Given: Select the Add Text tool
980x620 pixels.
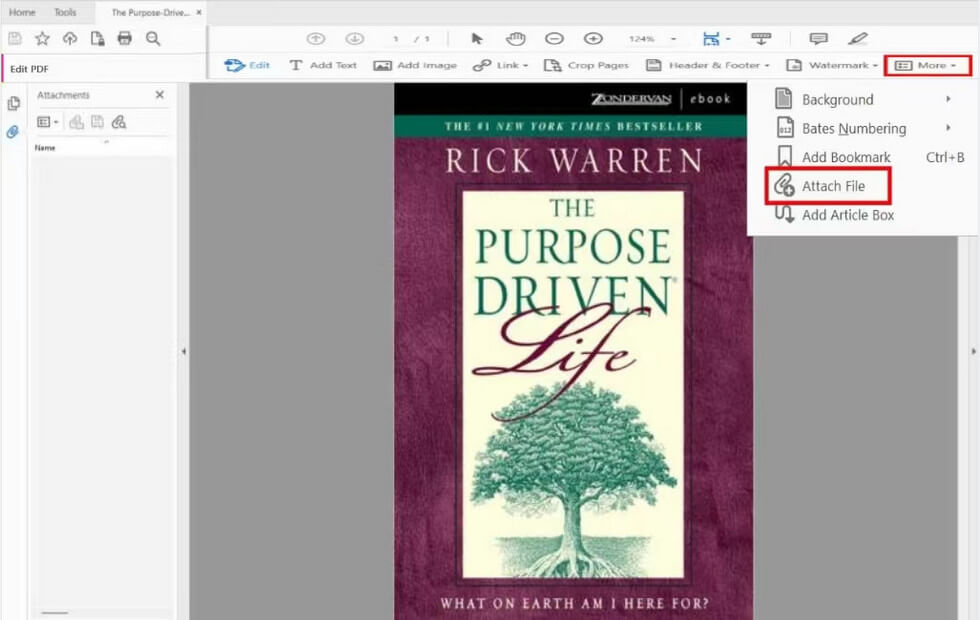Looking at the screenshot, I should point(322,64).
